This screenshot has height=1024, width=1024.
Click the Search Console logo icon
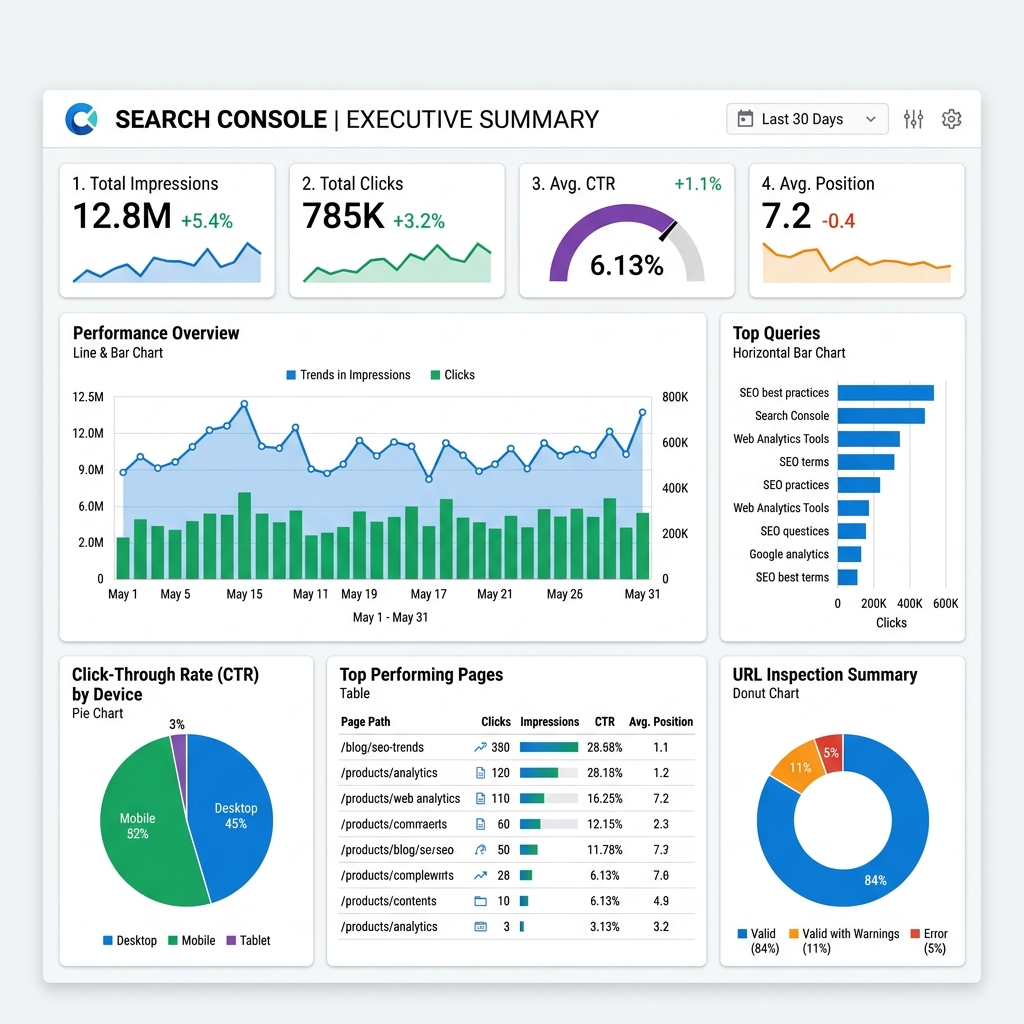(82, 119)
